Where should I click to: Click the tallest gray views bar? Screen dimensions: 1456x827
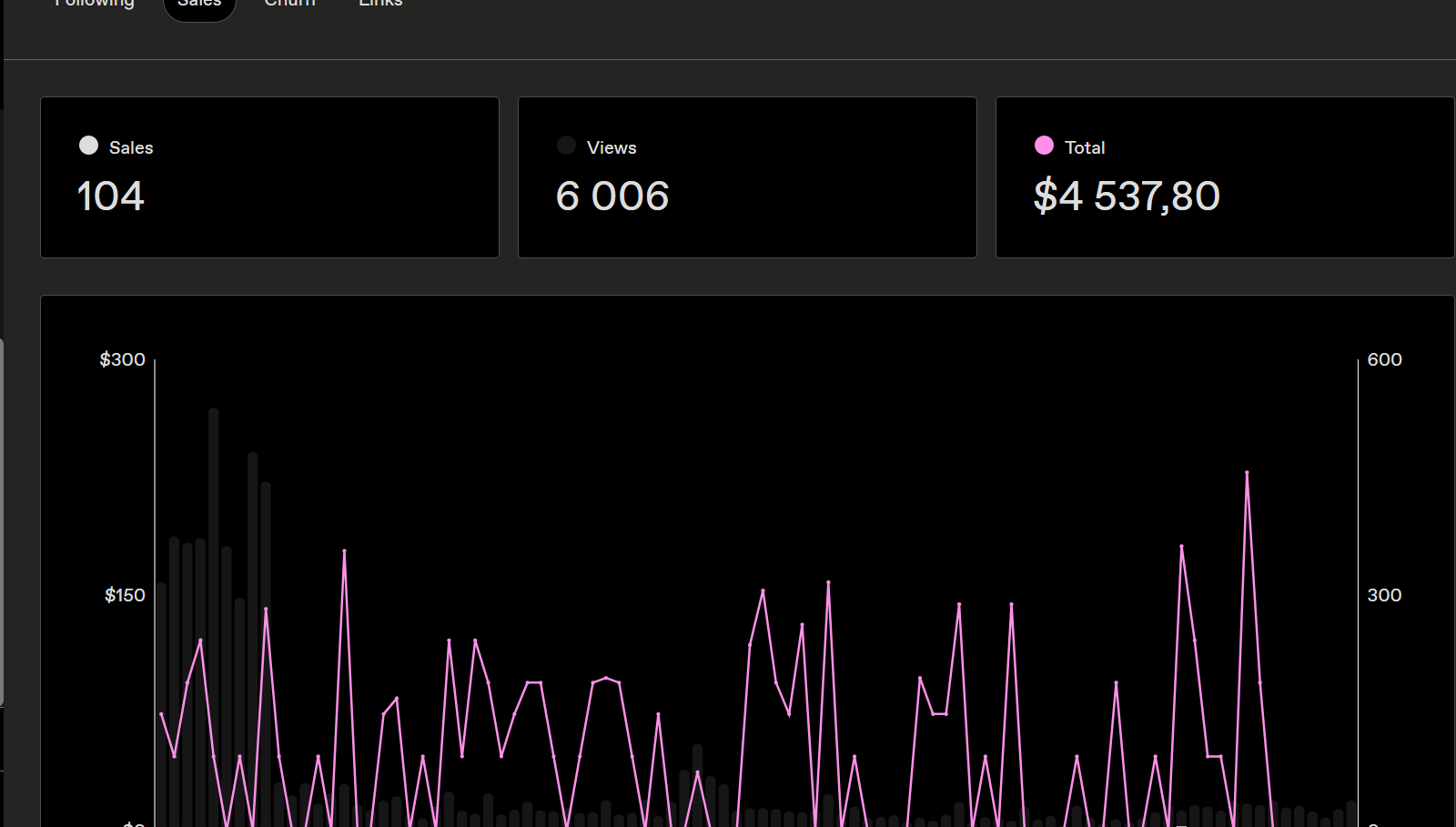[213, 617]
